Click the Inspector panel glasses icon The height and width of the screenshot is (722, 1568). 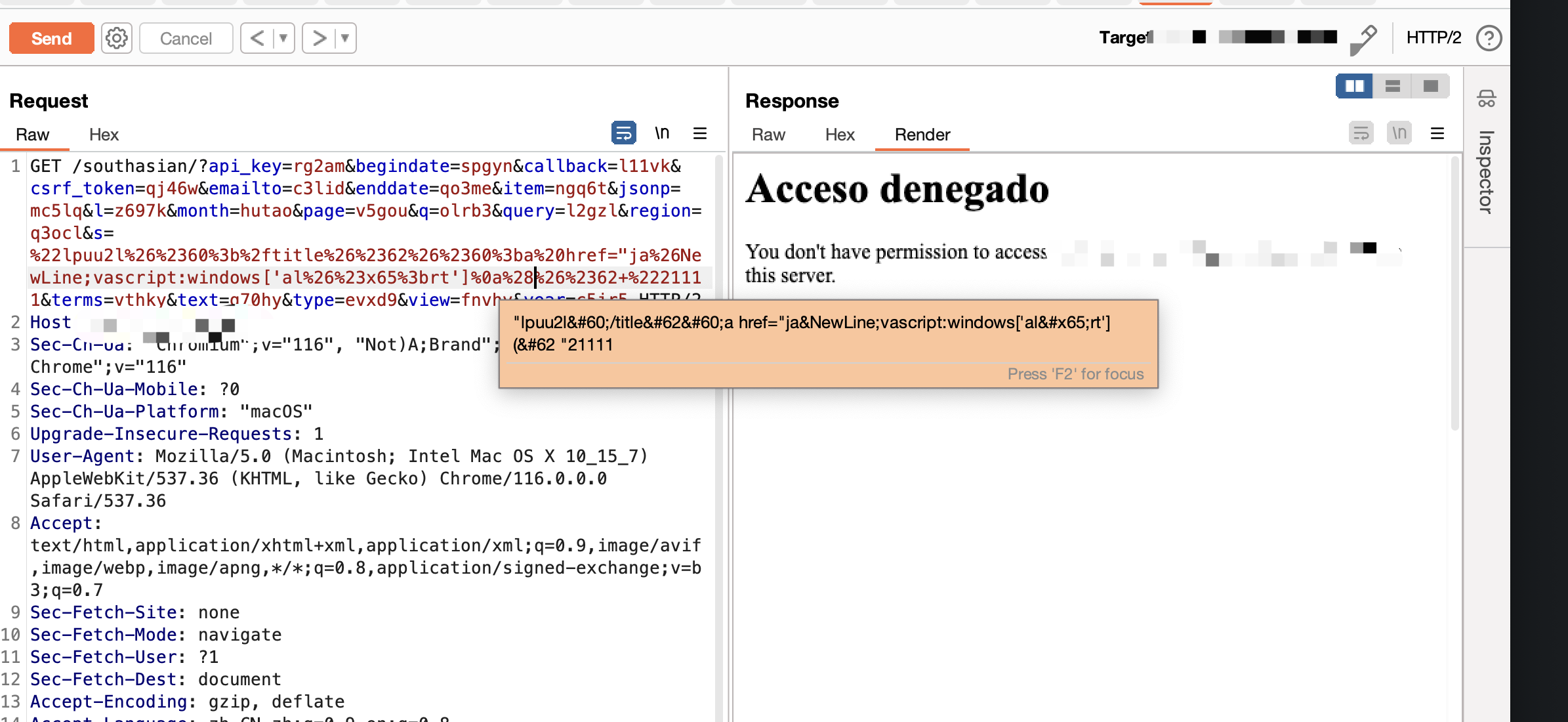(1486, 99)
